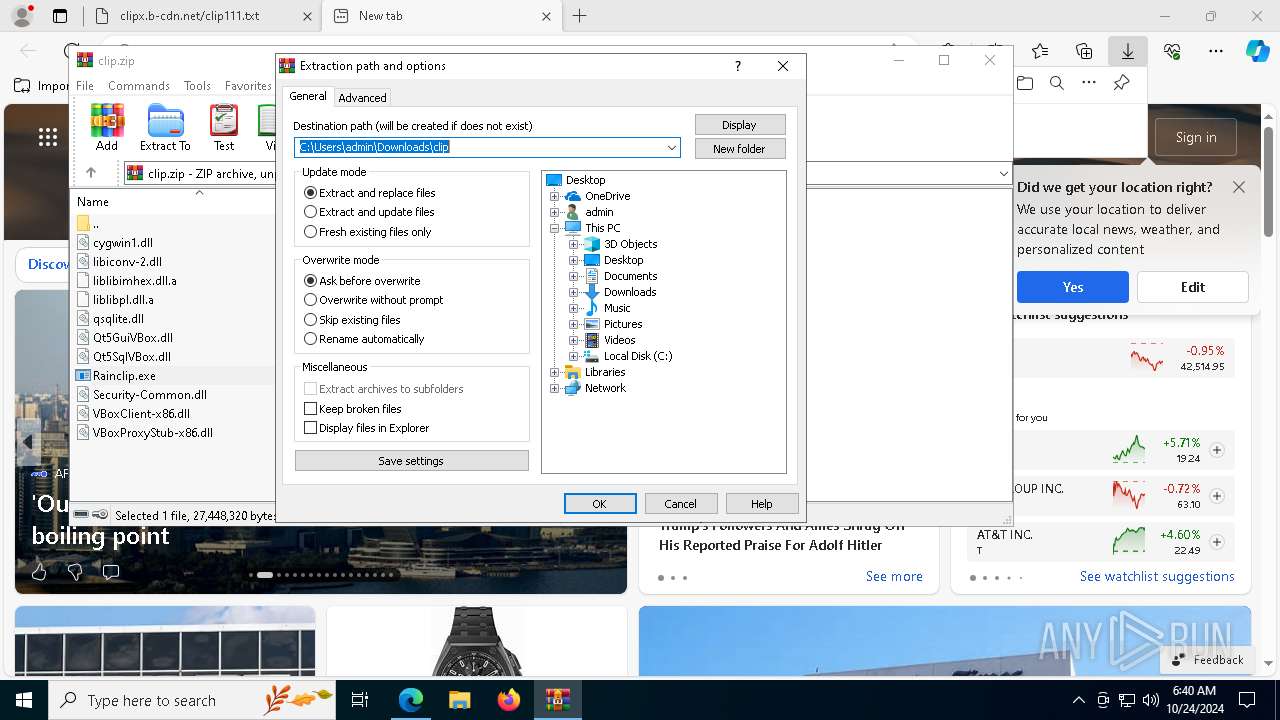Click the taskbar search box

click(x=192, y=700)
